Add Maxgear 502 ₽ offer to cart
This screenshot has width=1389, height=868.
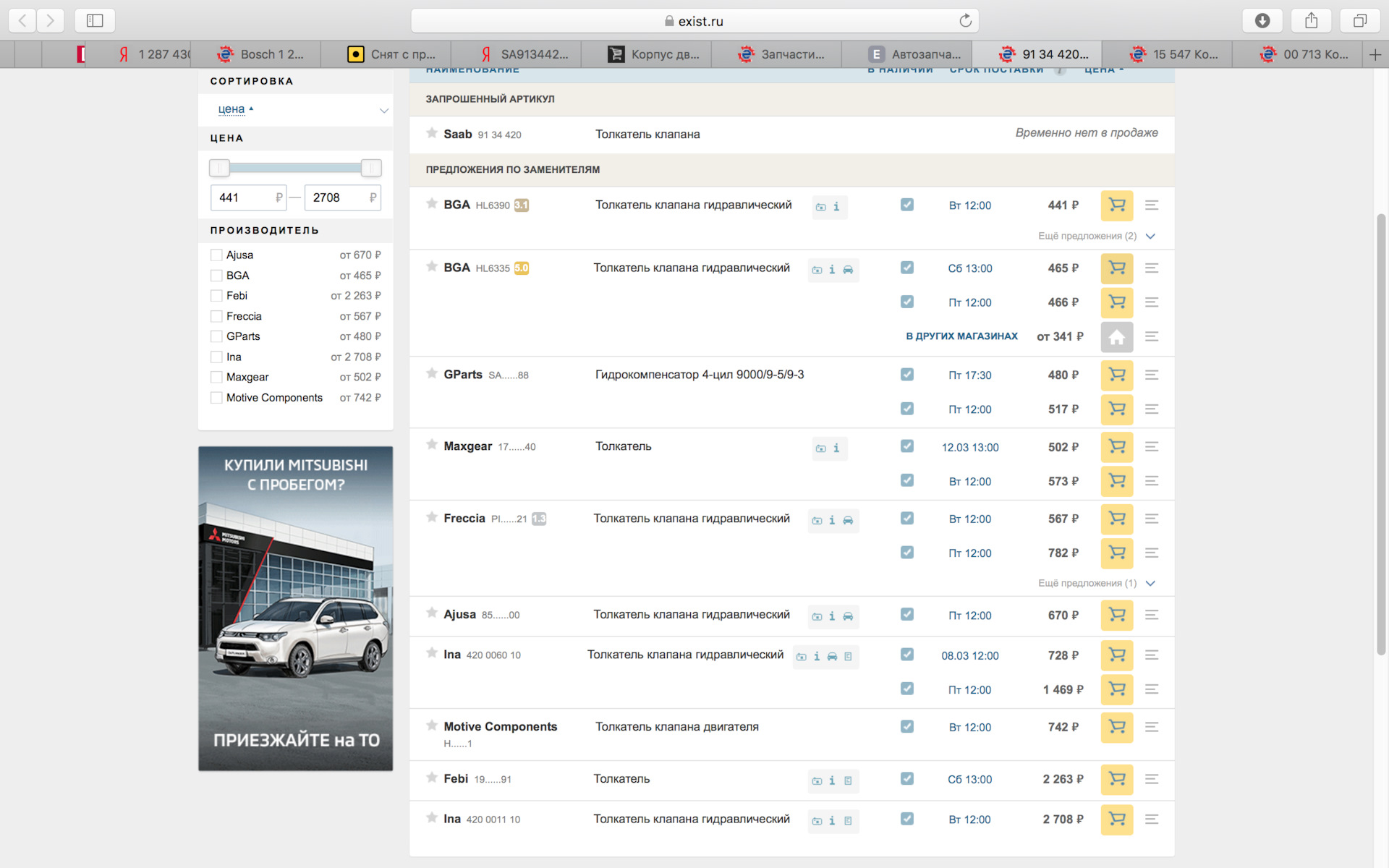tap(1116, 447)
